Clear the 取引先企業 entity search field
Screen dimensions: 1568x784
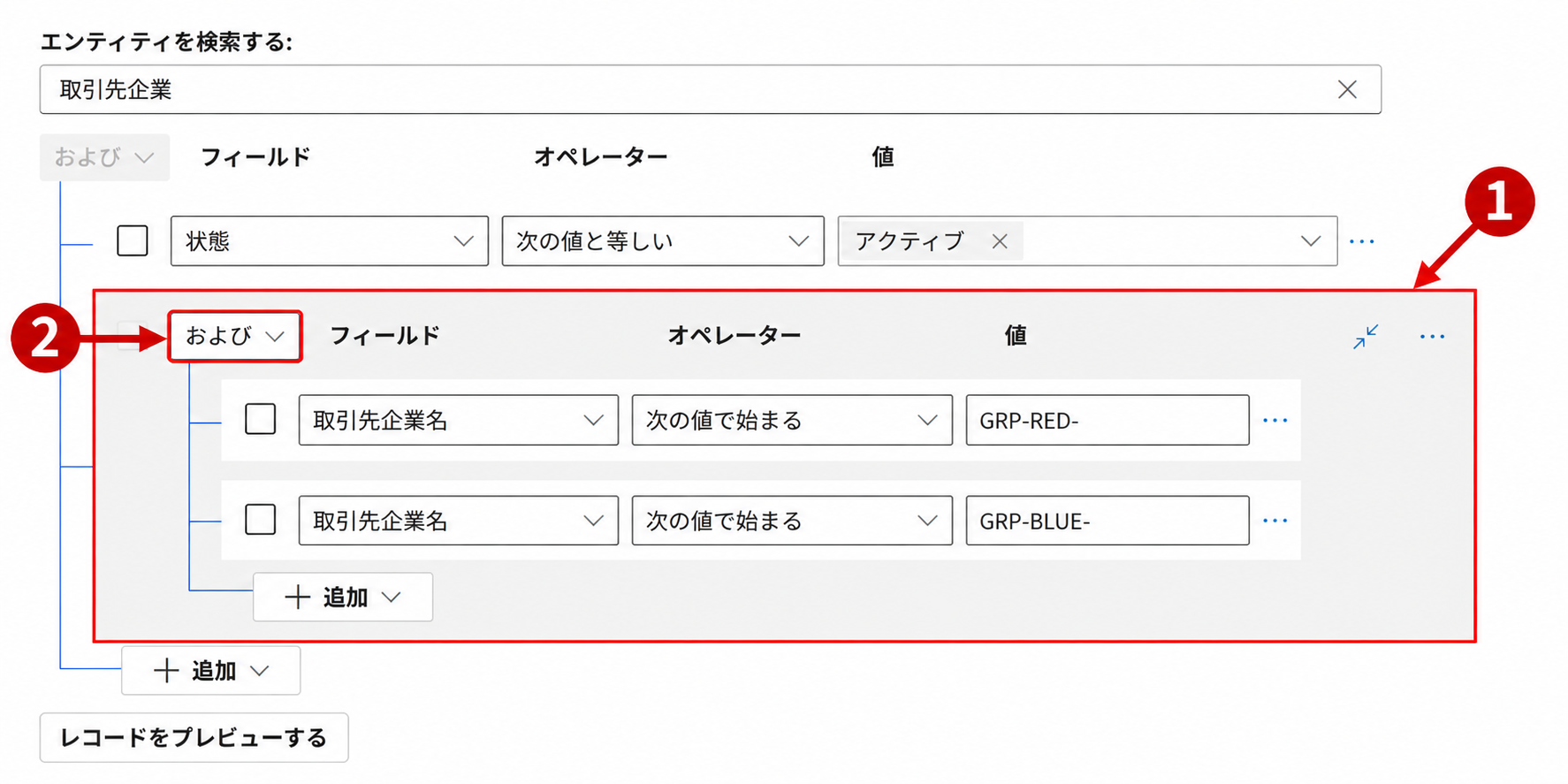point(1347,89)
